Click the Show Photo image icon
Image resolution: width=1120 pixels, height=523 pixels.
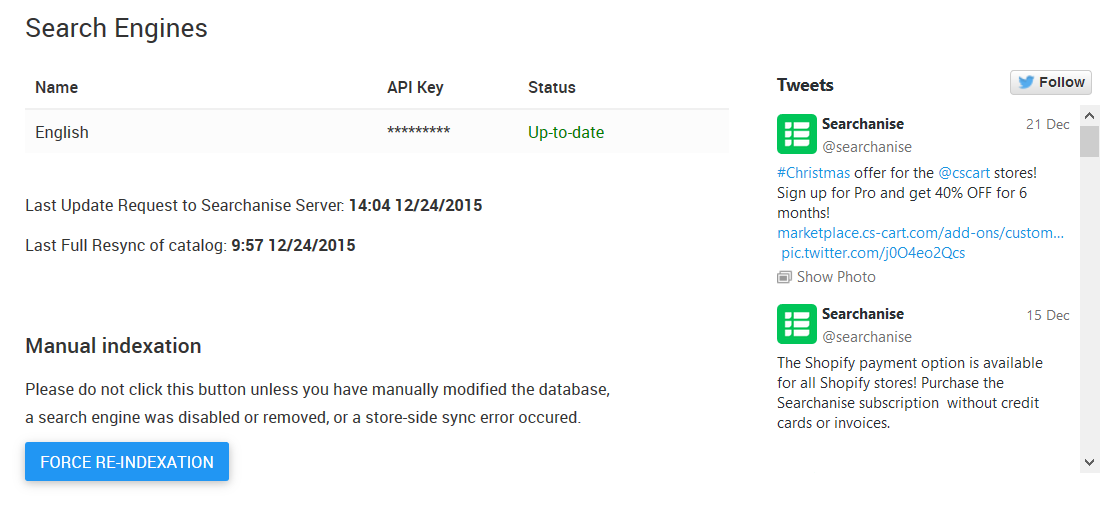(784, 277)
